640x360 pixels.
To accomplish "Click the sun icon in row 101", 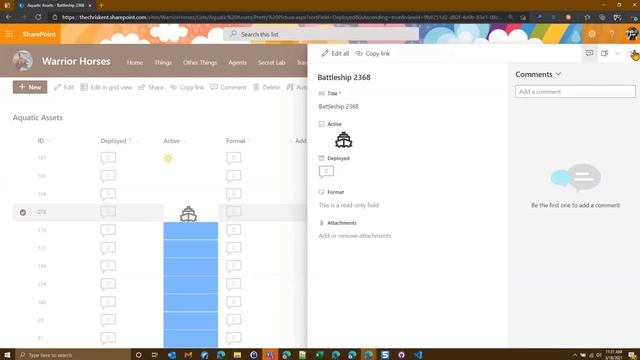I will pos(168,158).
